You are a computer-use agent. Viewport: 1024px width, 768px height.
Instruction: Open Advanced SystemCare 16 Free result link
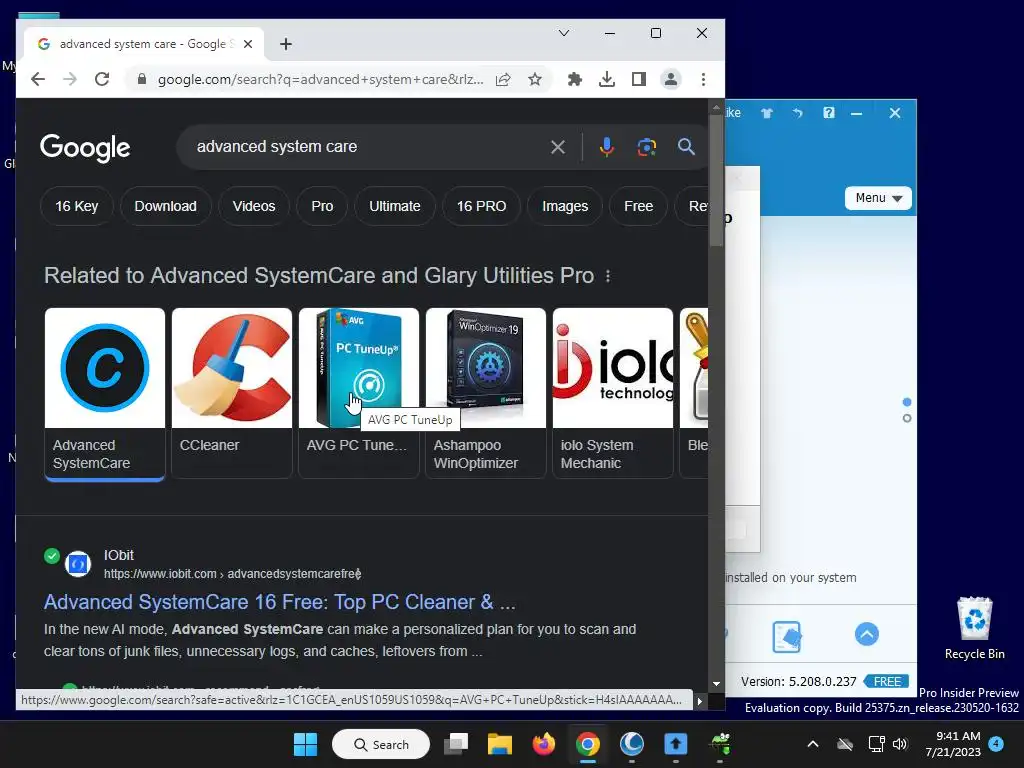coord(280,602)
